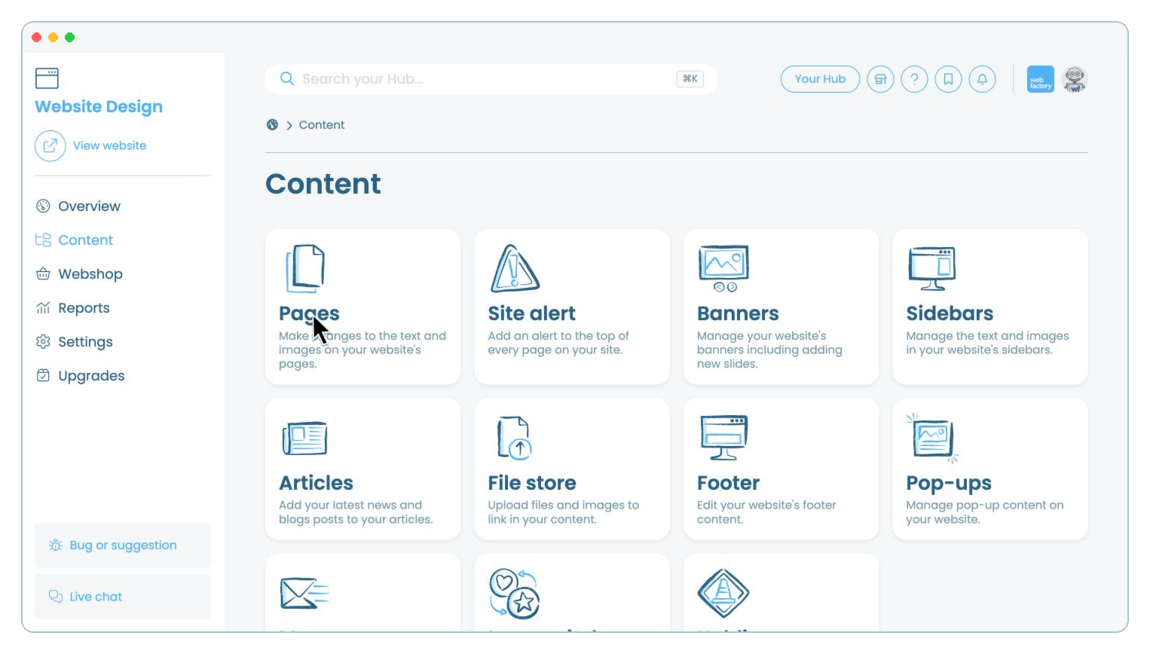The width and height of the screenshot is (1150, 654).
Task: Open the Articles newspaper icon
Action: 304,438
